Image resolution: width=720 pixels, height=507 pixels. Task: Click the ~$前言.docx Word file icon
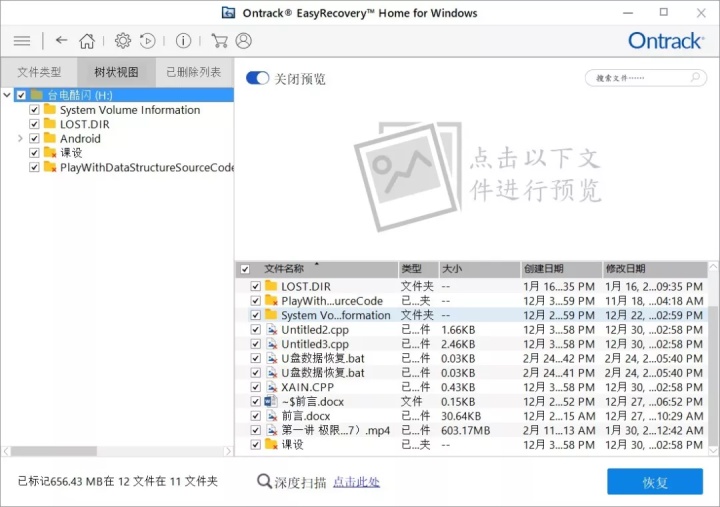(271, 401)
